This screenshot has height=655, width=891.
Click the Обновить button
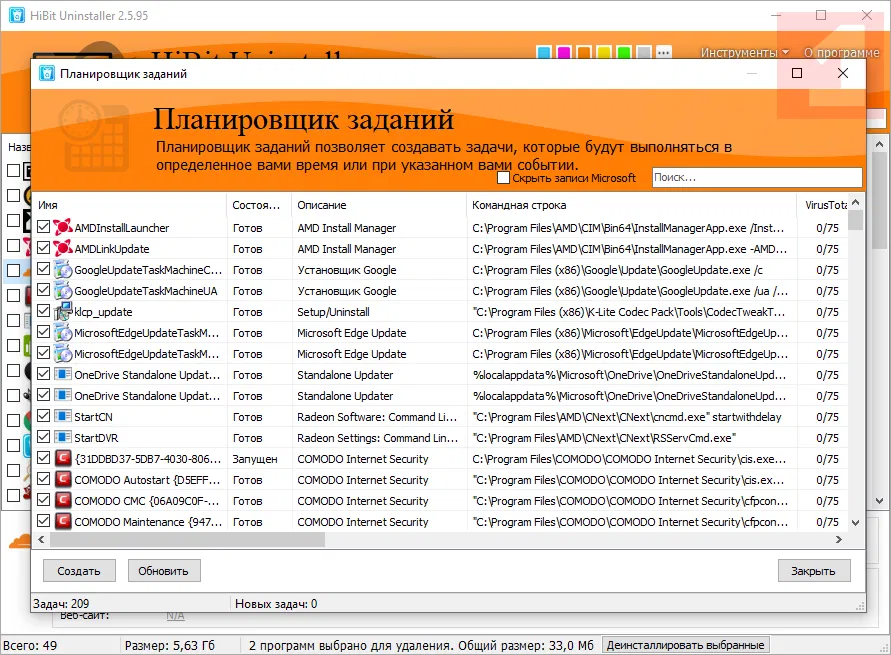(164, 571)
